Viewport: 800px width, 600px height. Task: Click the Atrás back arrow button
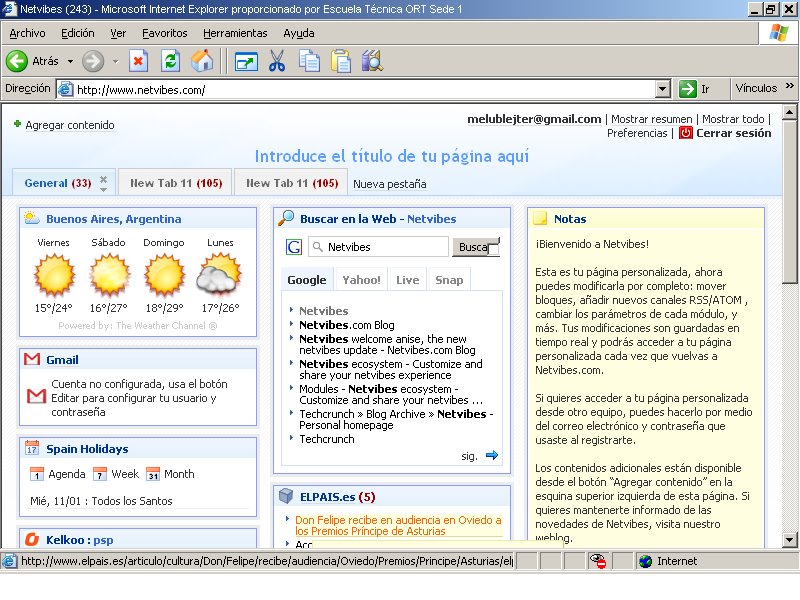(17, 61)
